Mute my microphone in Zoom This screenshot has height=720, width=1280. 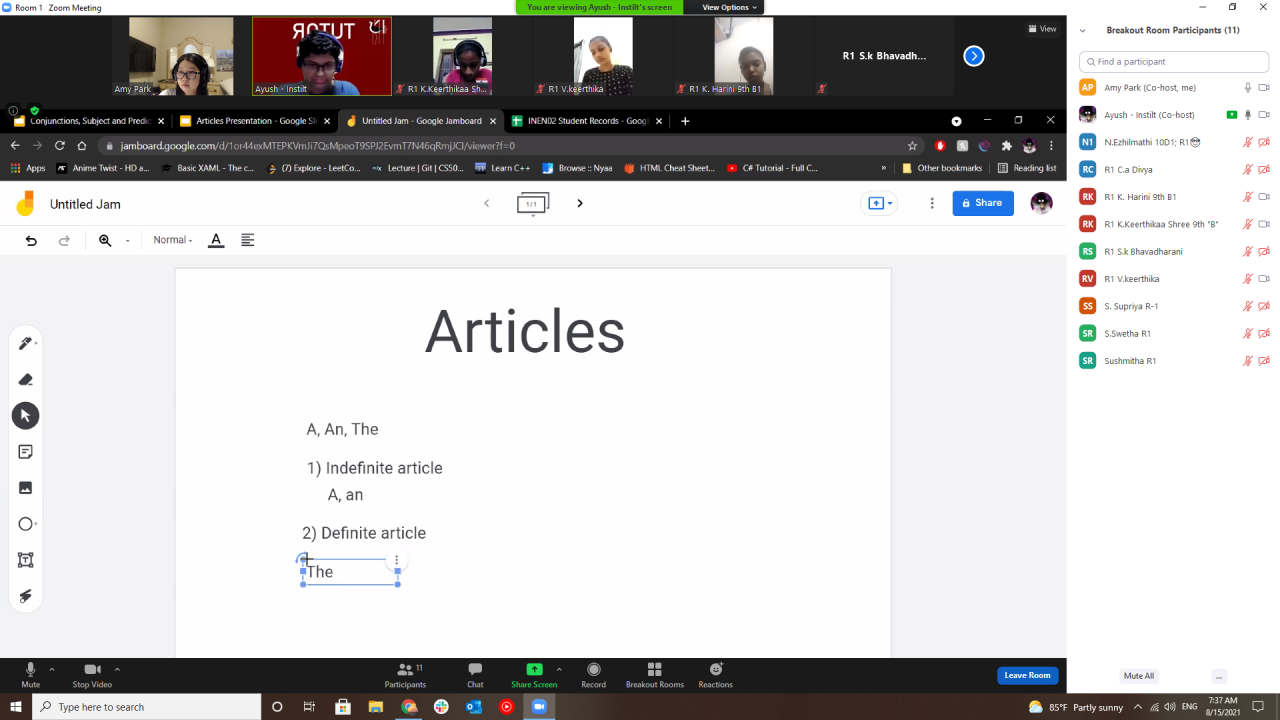tap(30, 675)
